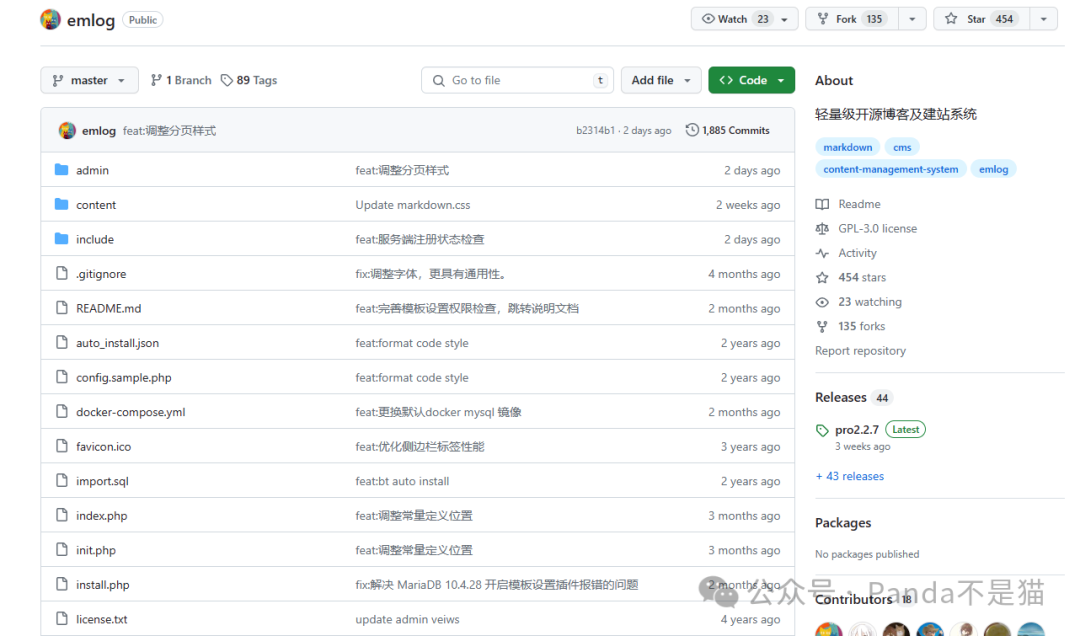Click the Watch eye icon

[x=707, y=19]
